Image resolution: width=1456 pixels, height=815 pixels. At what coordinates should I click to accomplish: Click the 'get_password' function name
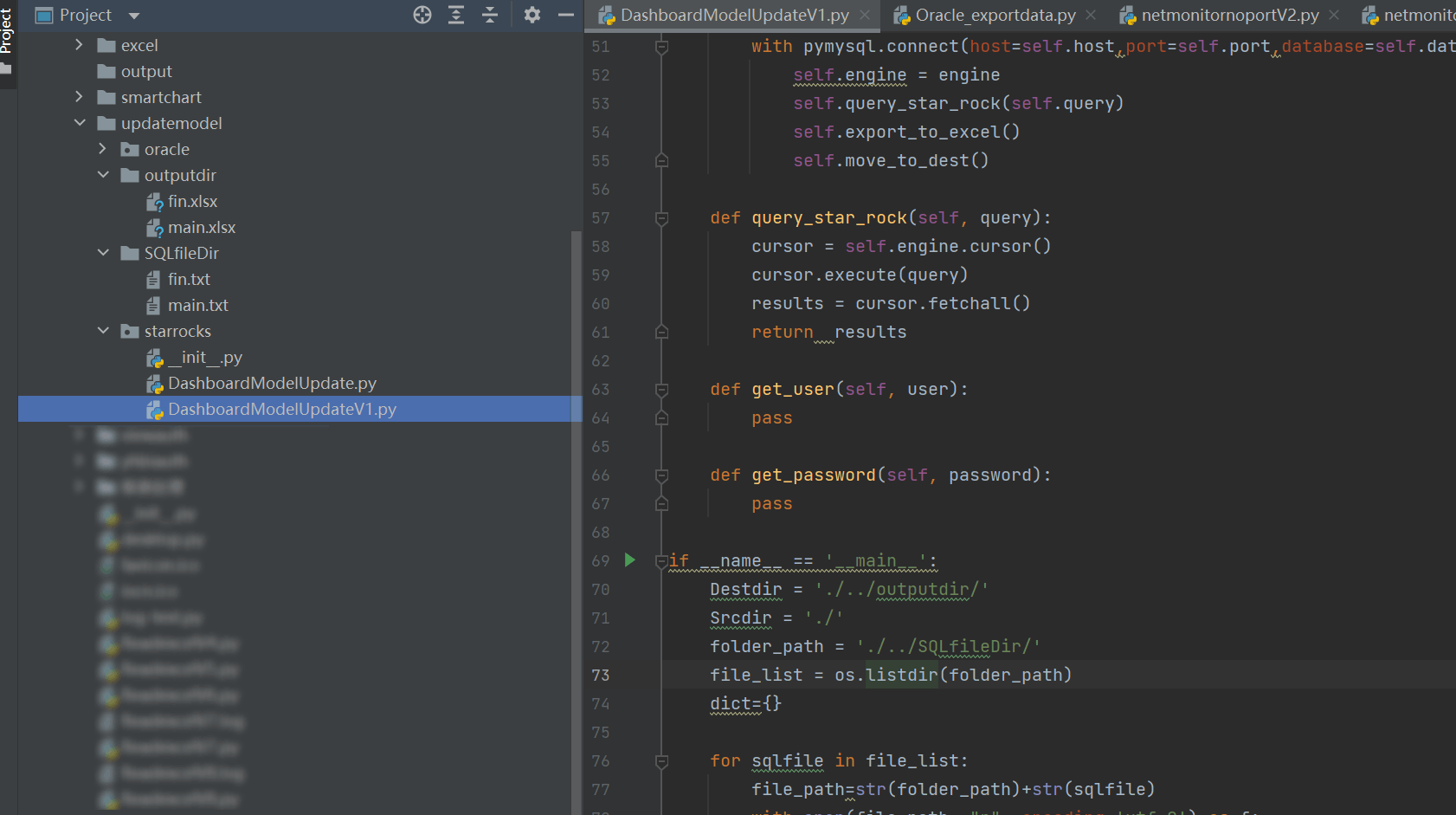813,475
